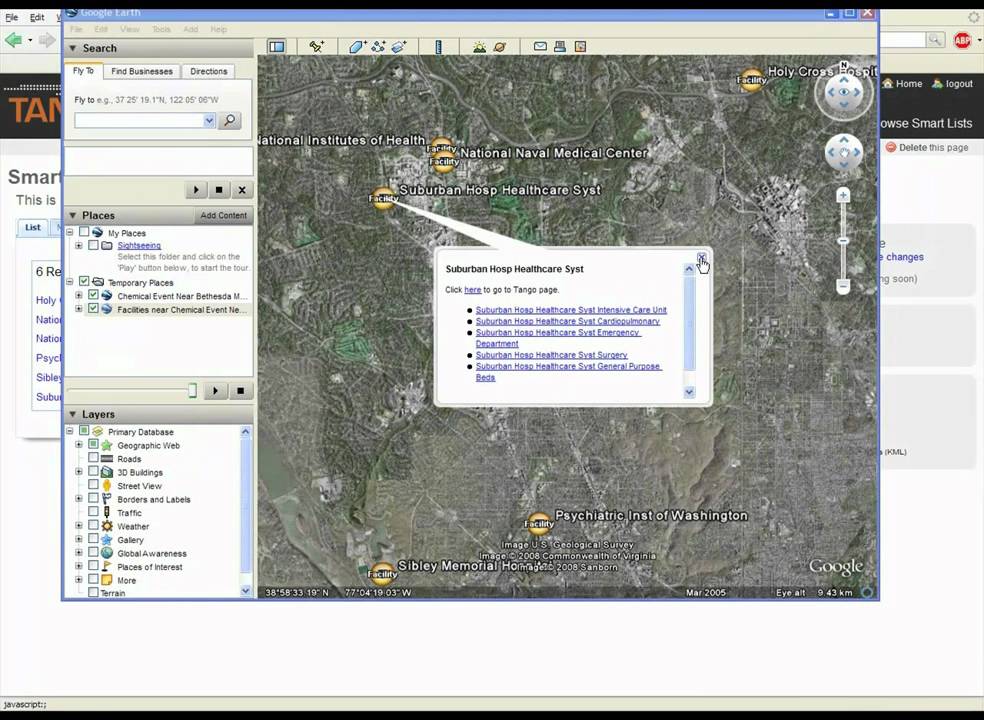Click the Add Content button
The height and width of the screenshot is (720, 984).
tap(223, 215)
